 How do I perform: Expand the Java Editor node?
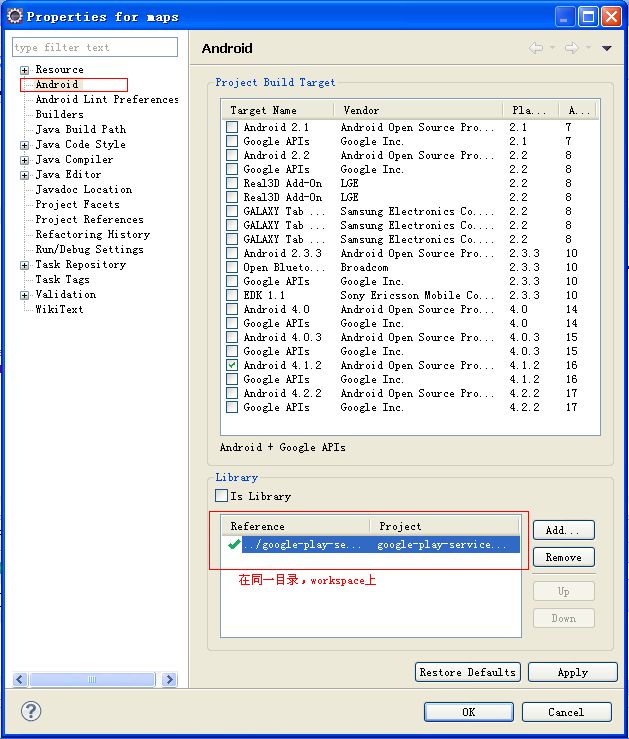25,175
